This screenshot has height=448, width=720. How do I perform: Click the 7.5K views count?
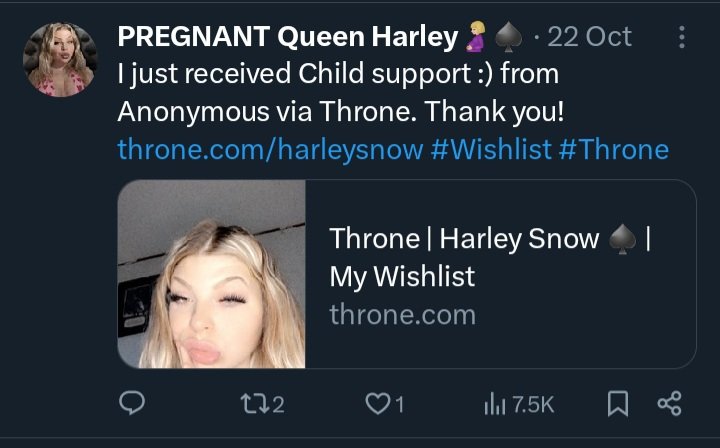(532, 404)
